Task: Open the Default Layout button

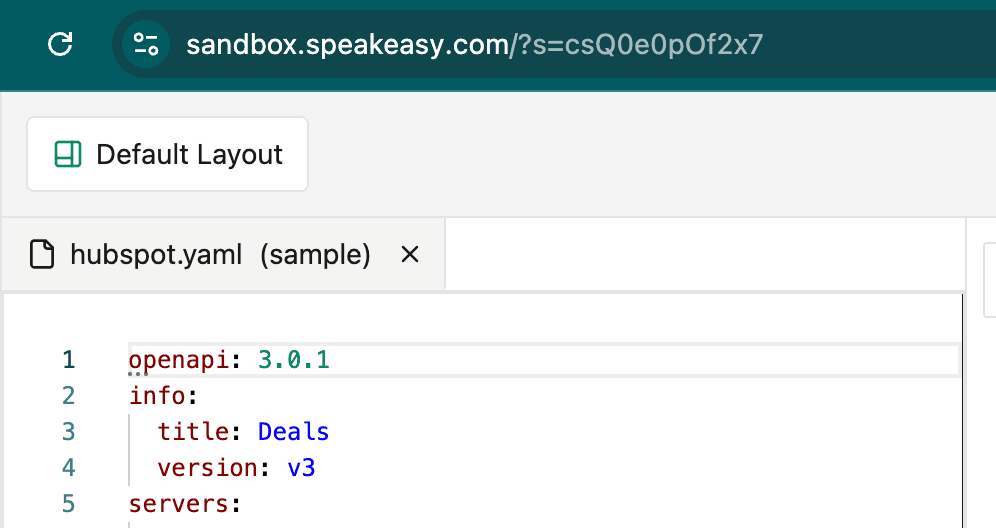Action: pyautogui.click(x=167, y=154)
